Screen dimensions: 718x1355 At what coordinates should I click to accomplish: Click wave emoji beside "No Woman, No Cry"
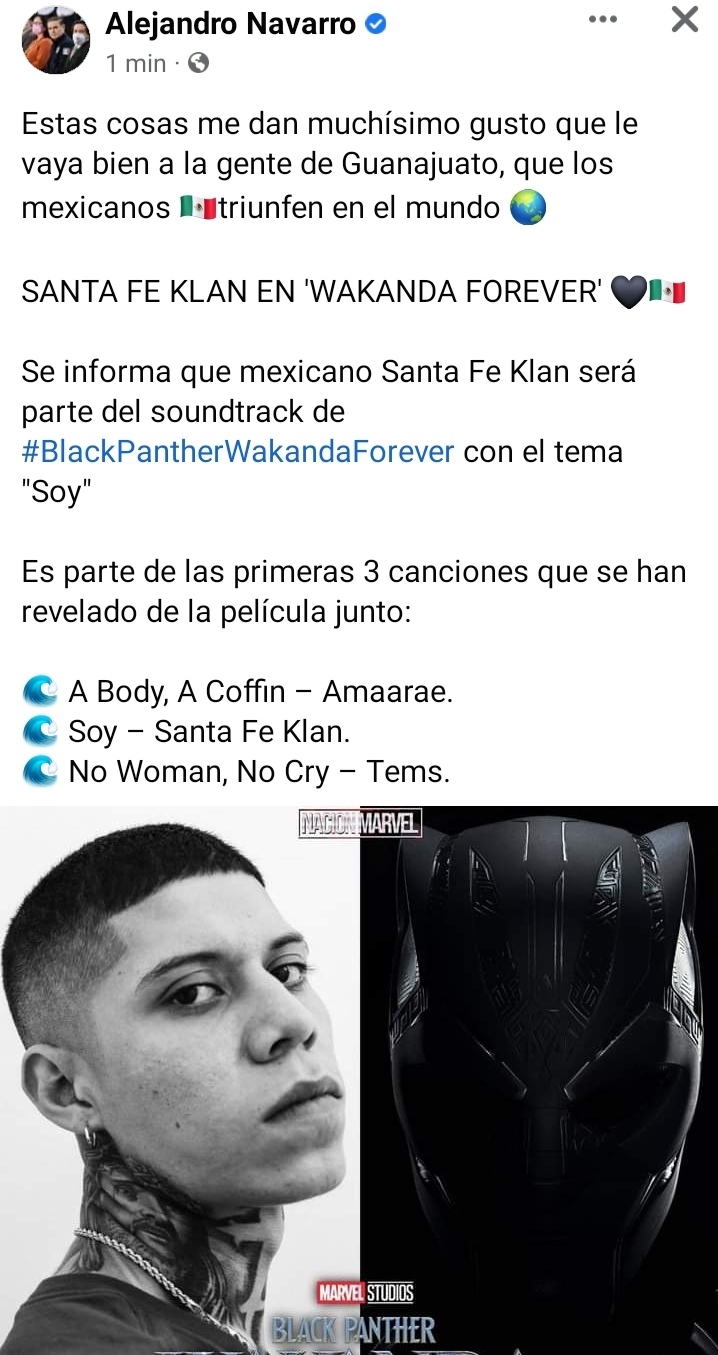(40, 771)
